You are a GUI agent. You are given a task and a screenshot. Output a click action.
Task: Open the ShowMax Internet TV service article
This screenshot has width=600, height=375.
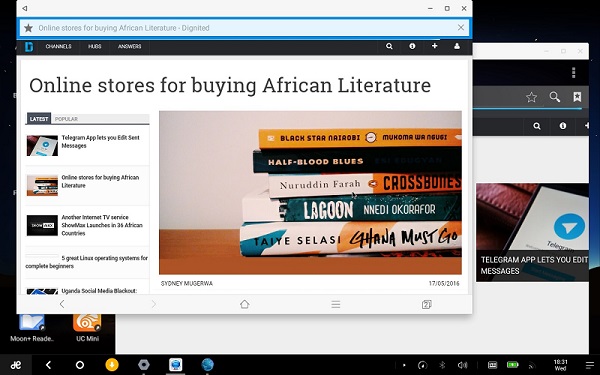[102, 225]
